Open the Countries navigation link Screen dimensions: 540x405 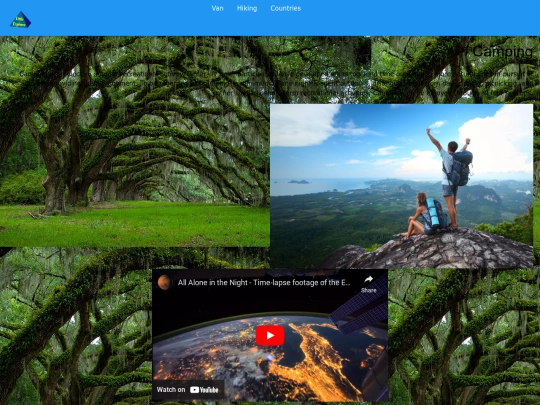click(x=285, y=8)
